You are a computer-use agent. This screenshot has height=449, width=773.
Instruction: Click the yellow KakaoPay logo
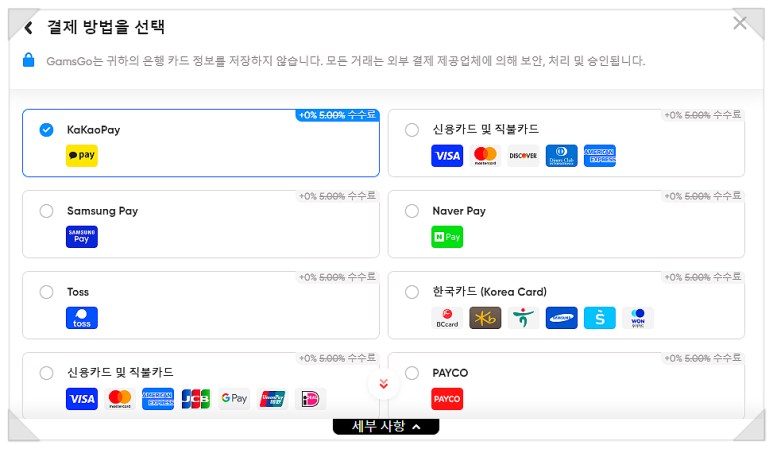(x=82, y=155)
